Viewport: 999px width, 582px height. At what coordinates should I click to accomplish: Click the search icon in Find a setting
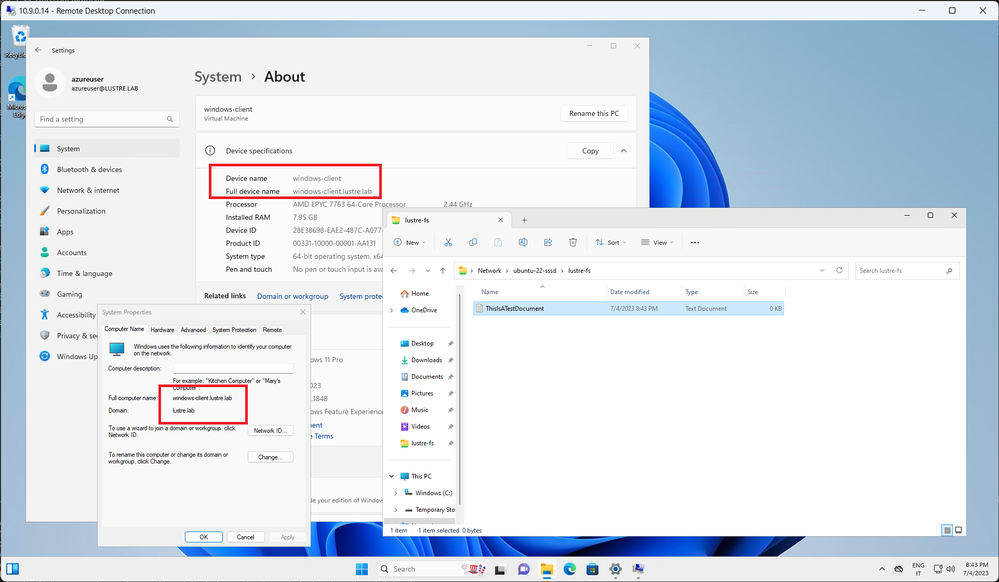tap(169, 119)
